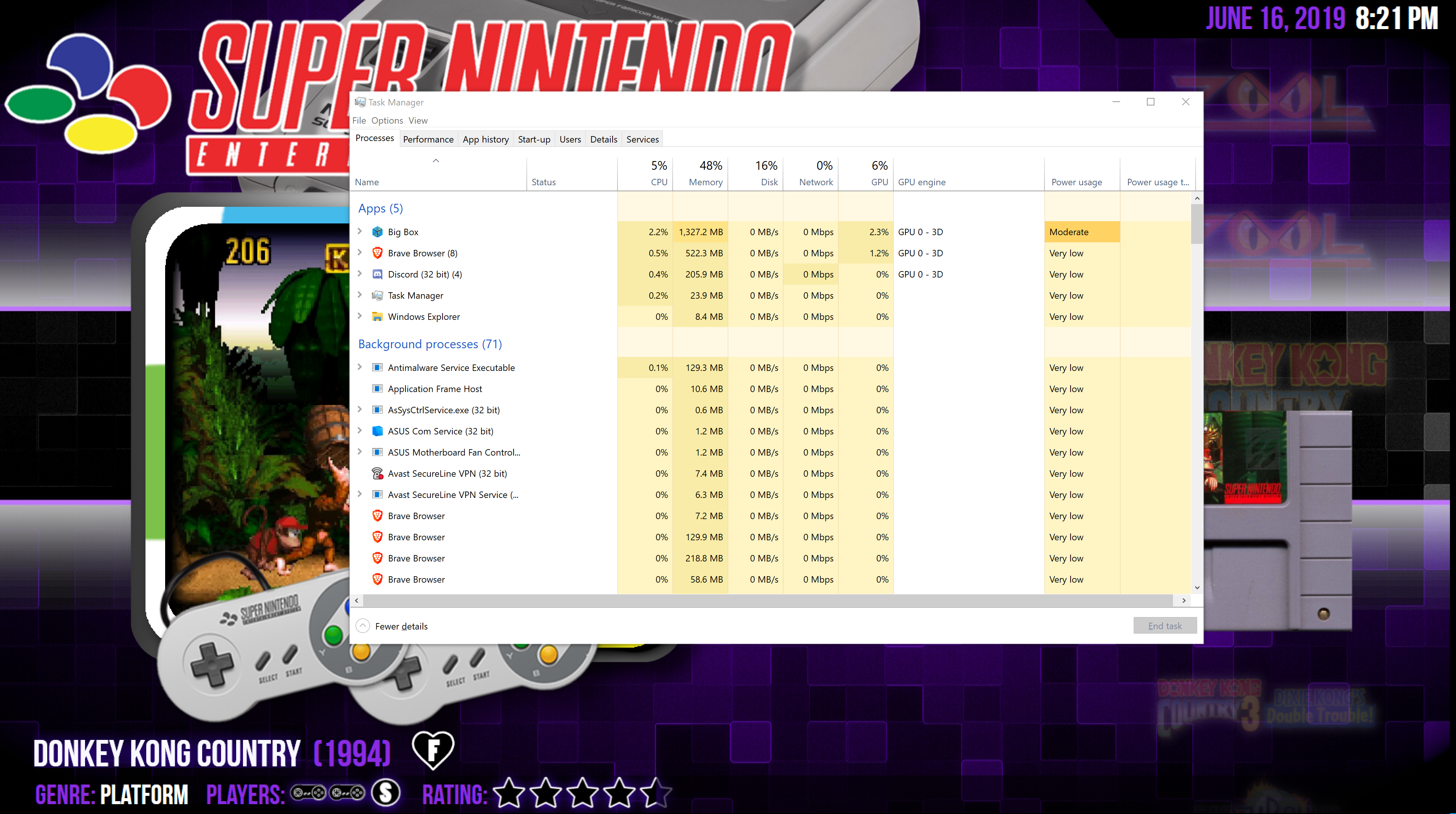Click the Application Frame Host icon
The width and height of the screenshot is (1456, 814).
(x=377, y=389)
